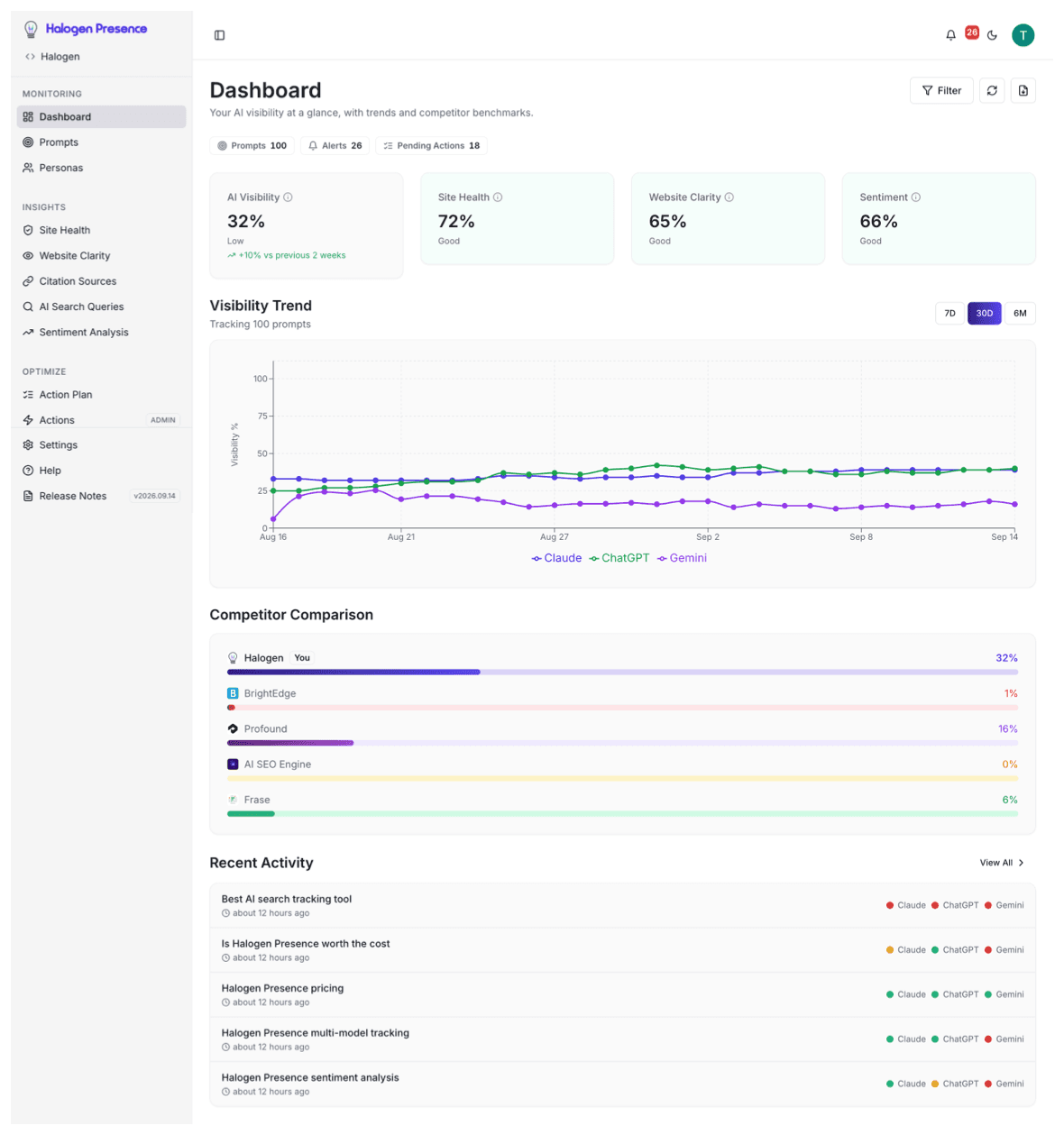Viewport: 1064px width, 1135px height.
Task: Click the notification badge 26
Action: (x=972, y=32)
